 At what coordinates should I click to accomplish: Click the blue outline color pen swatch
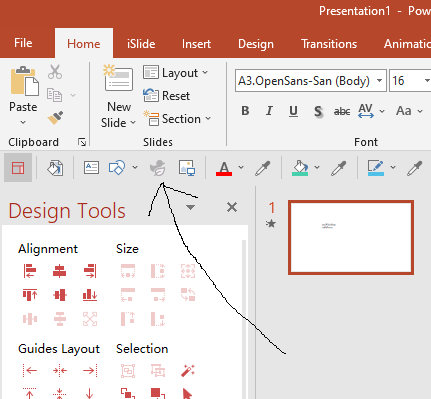(x=376, y=168)
